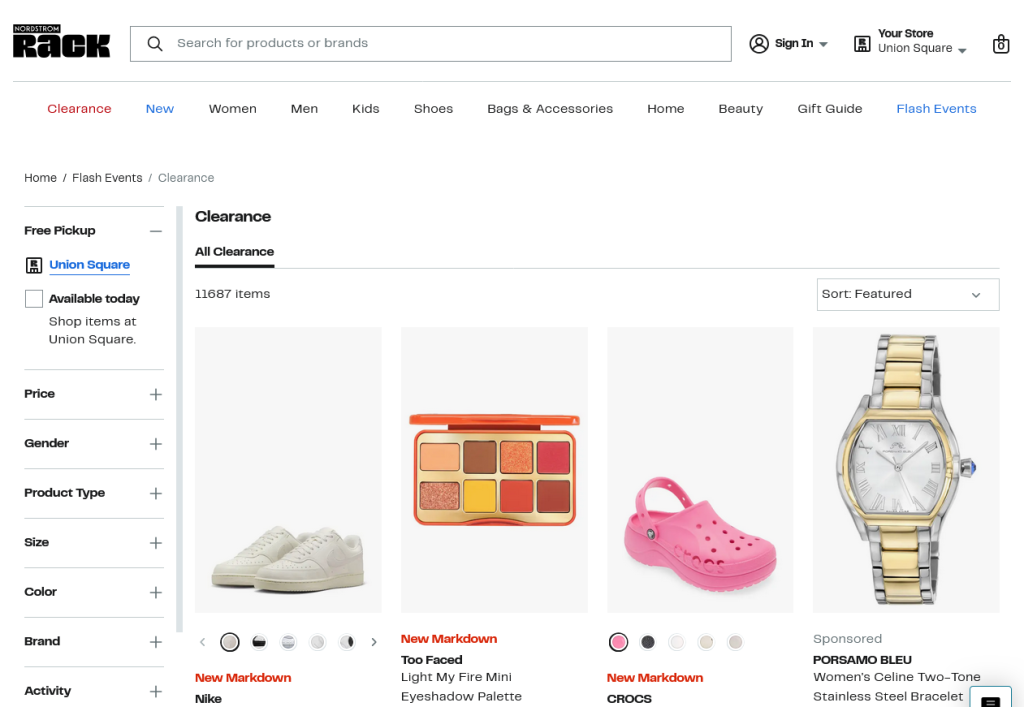The image size is (1024, 707).
Task: Expand the Product Type filter
Action: [x=155, y=494]
